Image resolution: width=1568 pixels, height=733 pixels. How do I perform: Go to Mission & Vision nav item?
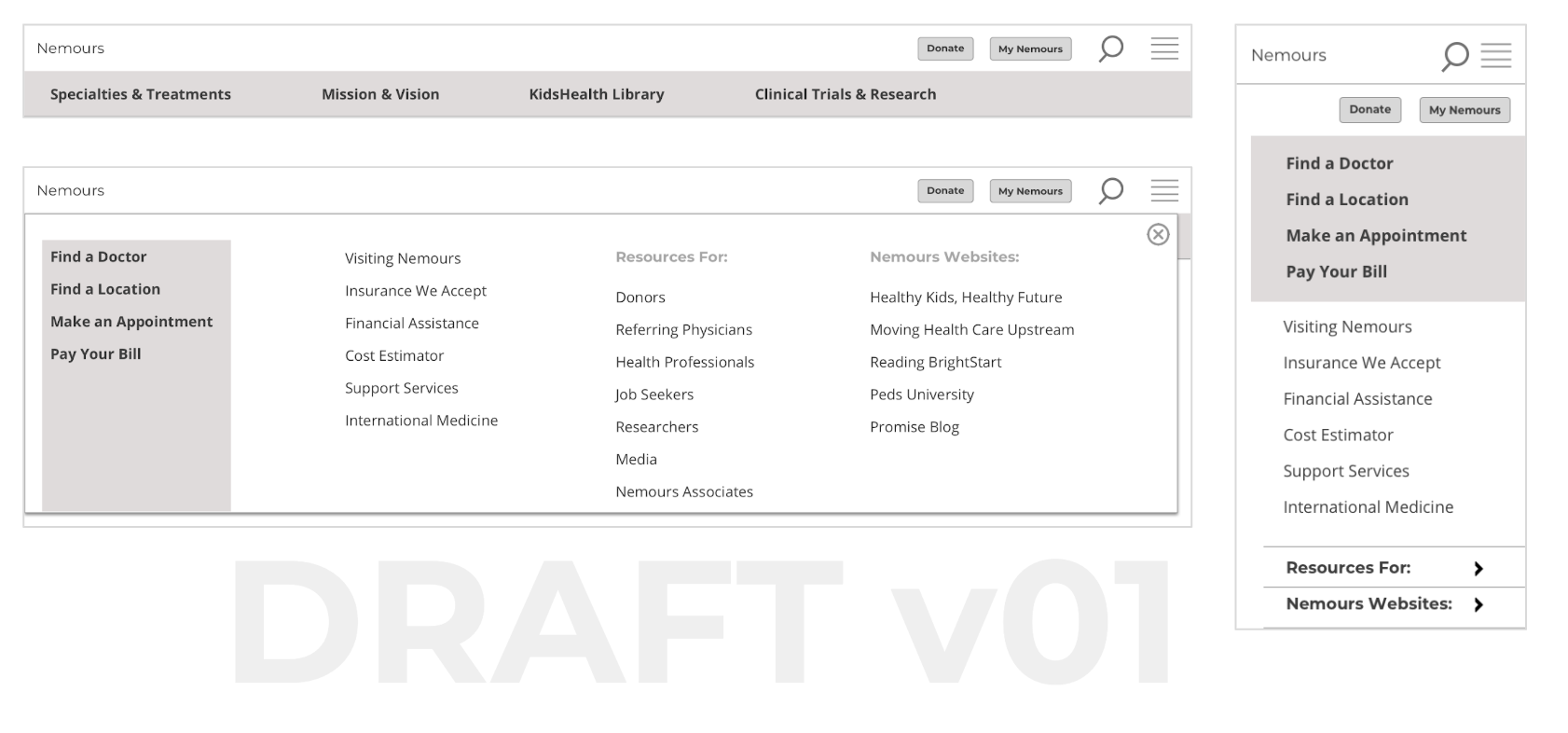(x=380, y=94)
